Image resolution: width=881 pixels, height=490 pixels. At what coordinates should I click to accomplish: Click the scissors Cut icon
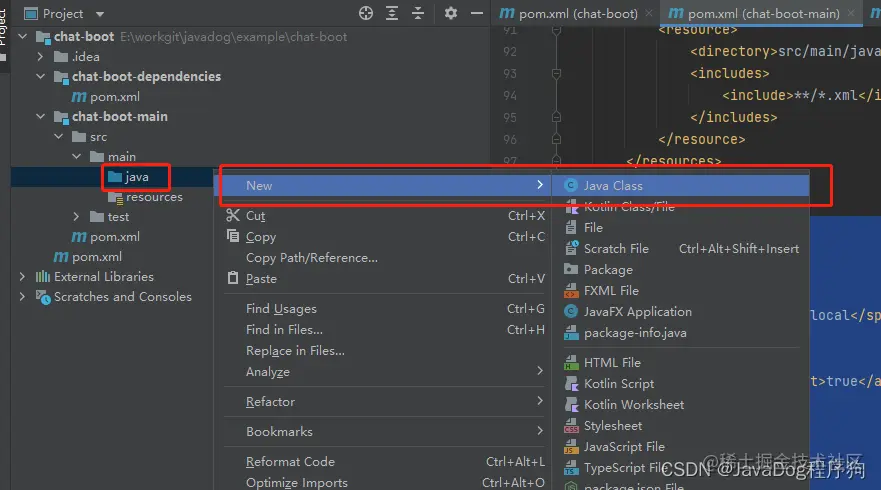click(233, 215)
